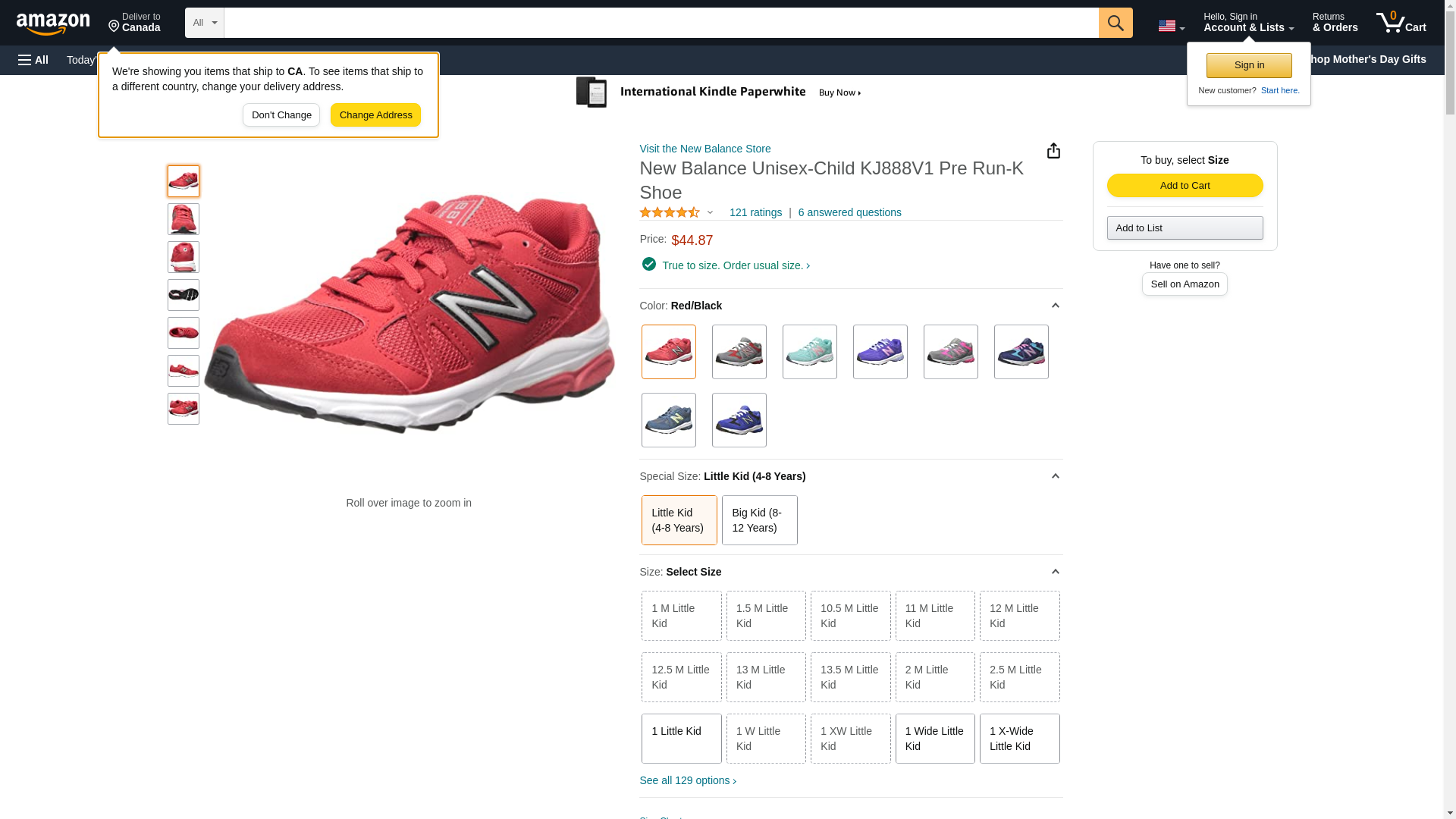Collapse the Special Size section chevron
1456x819 pixels.
(1055, 476)
